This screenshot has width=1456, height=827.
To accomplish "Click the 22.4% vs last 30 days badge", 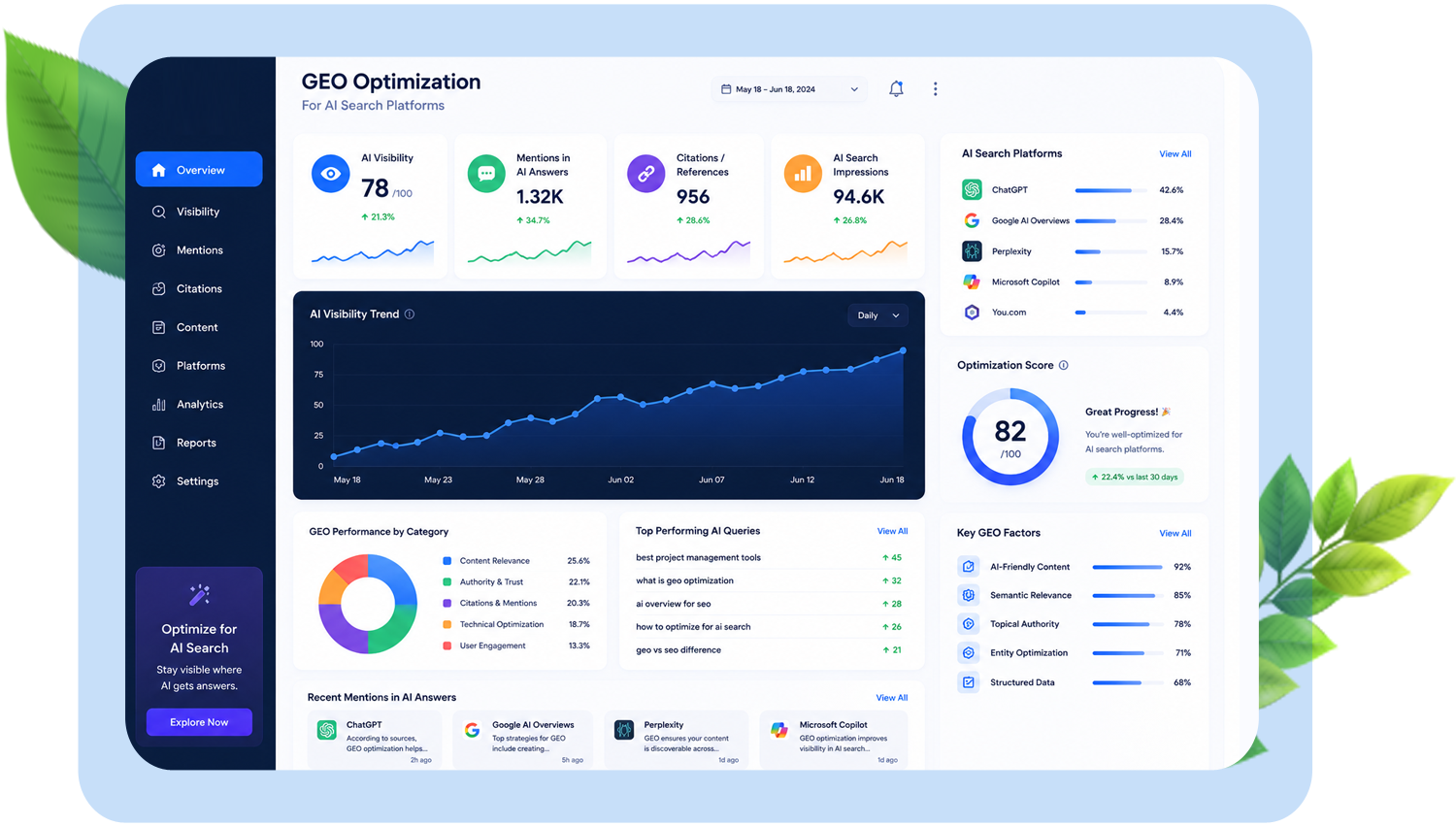I will pos(1135,477).
